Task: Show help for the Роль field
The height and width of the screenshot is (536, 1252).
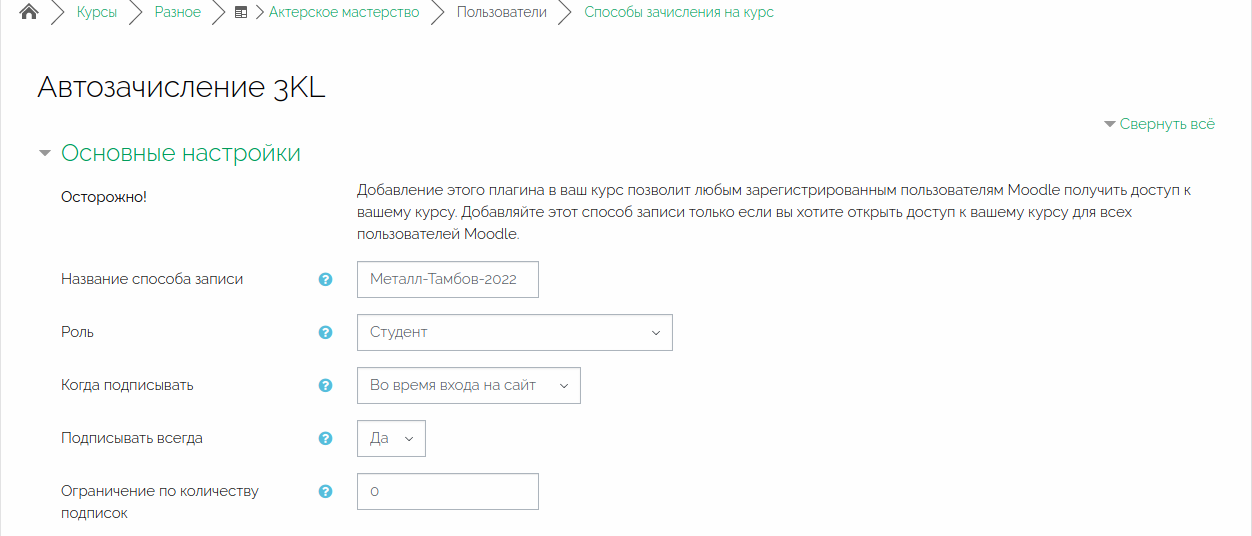Action: (325, 332)
